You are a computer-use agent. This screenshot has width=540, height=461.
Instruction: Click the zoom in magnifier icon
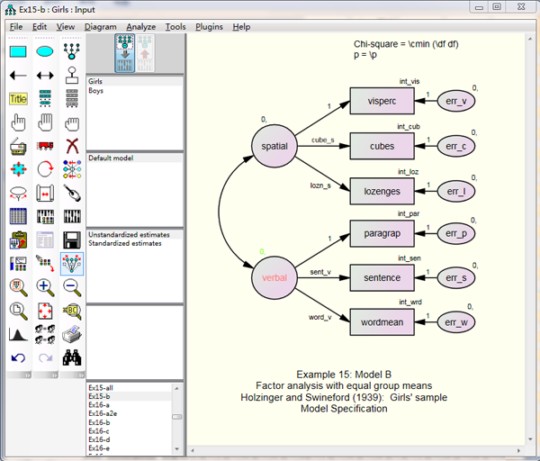click(x=45, y=287)
